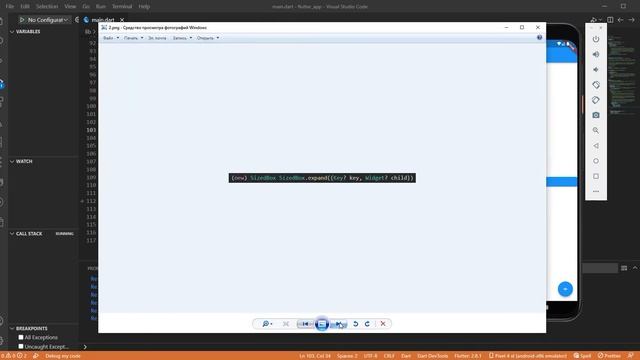
Task: Open the Печать dropdown in Photo Viewer
Action: point(133,38)
